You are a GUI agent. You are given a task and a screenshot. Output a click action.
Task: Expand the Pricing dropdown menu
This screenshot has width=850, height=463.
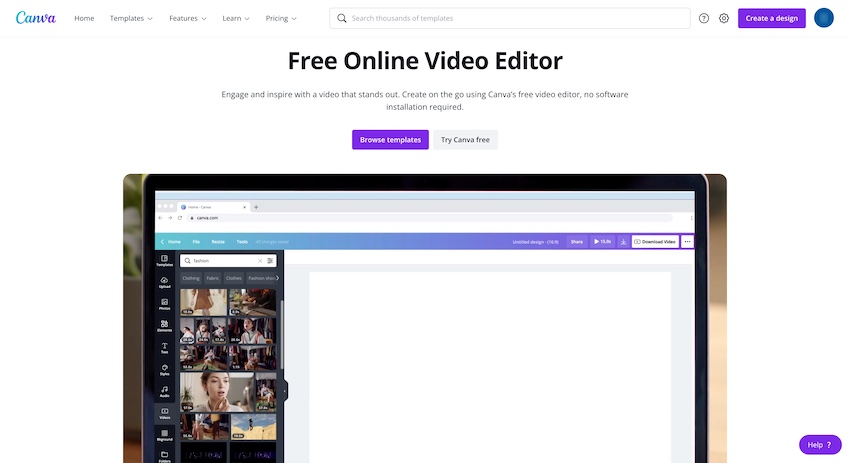(281, 18)
